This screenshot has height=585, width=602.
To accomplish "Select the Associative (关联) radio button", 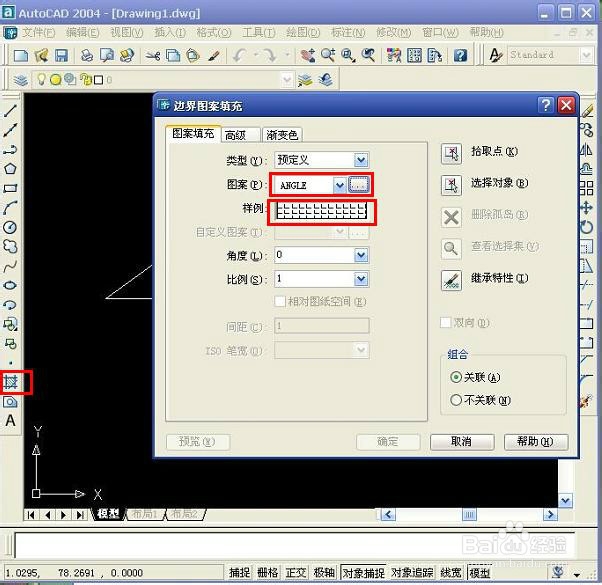I will (x=456, y=377).
